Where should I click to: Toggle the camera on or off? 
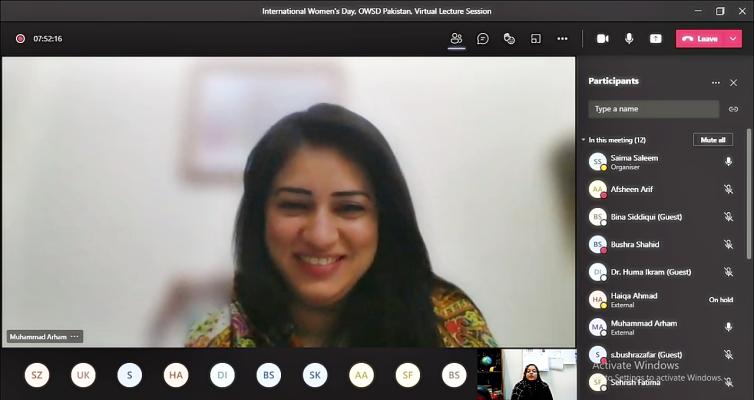603,38
